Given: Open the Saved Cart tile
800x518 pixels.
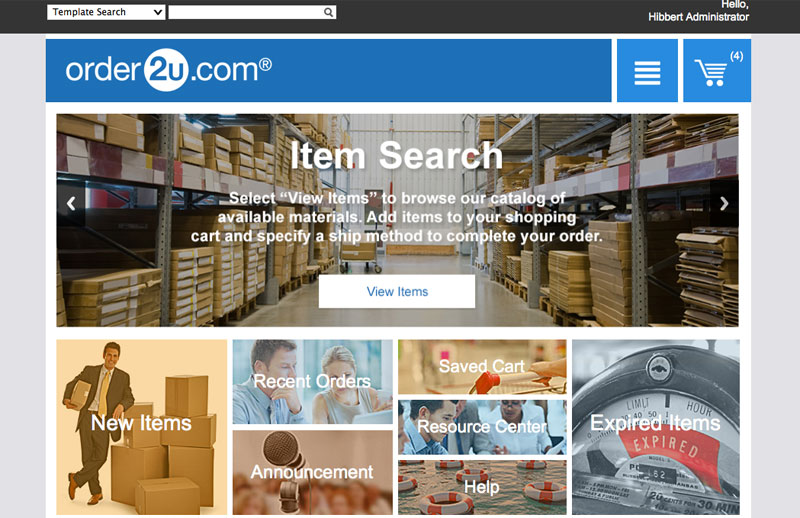Looking at the screenshot, I should click(482, 367).
